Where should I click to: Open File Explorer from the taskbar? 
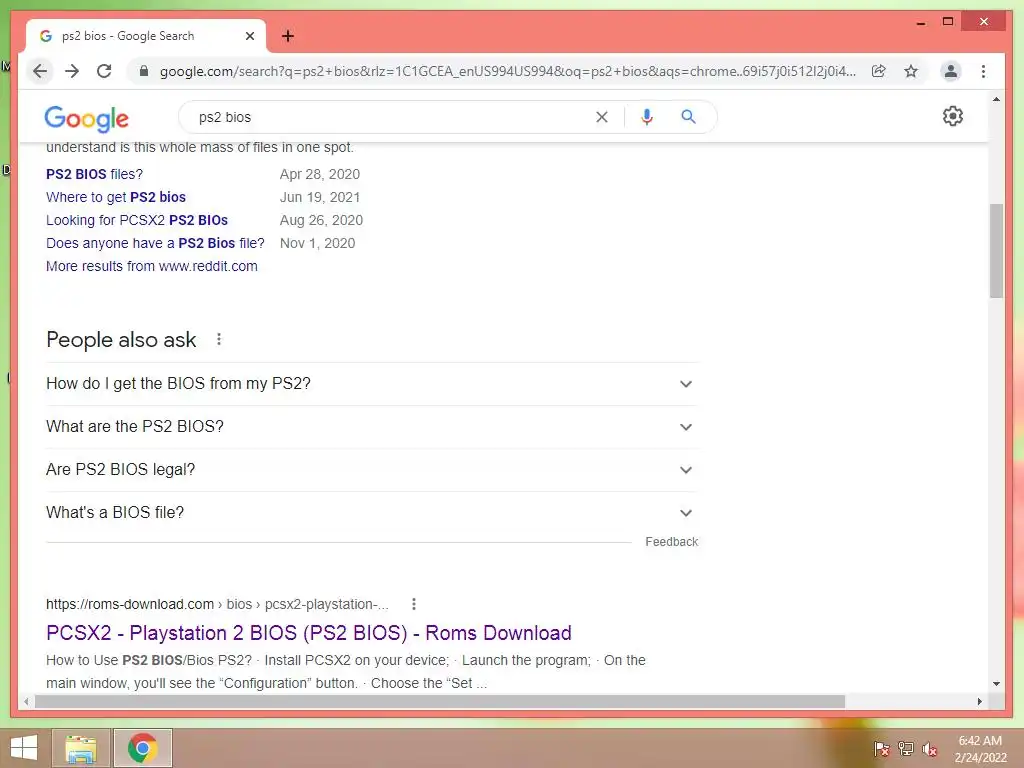point(81,748)
